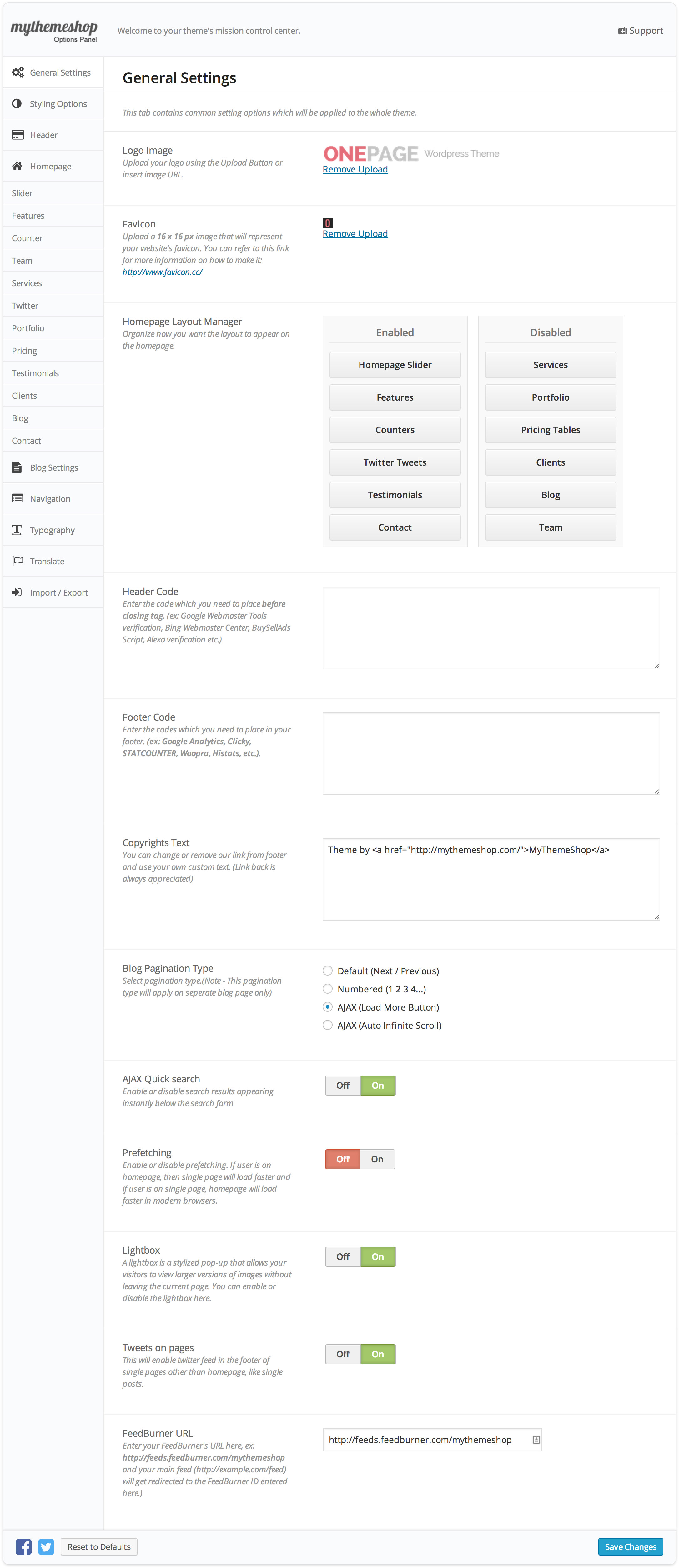Click the Navigation list icon
Screen dimensions: 679x1568
(18, 498)
